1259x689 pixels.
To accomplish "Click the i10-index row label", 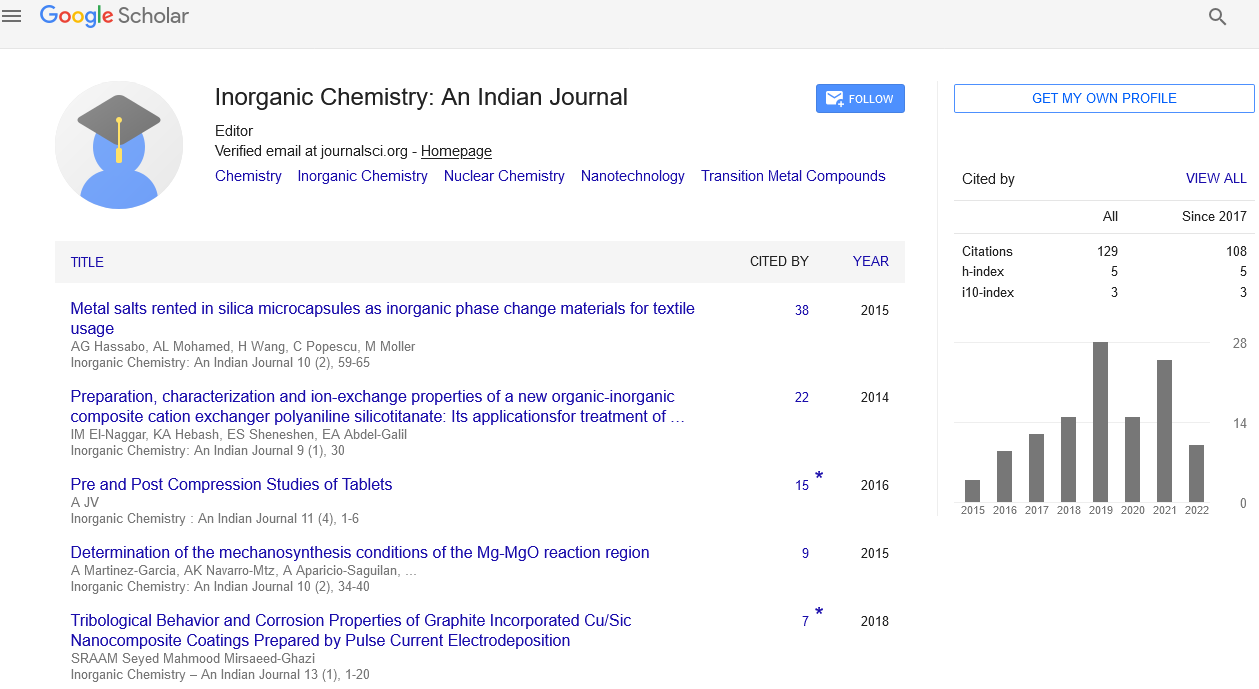I will 988,292.
